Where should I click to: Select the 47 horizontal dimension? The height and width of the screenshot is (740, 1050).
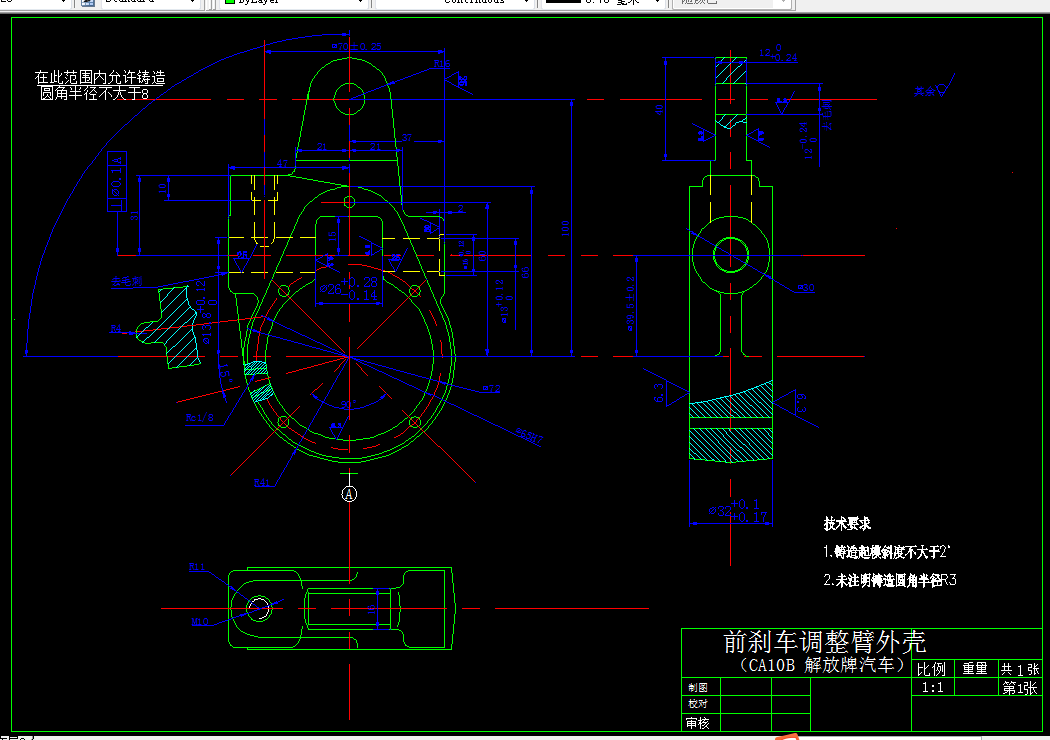(282, 163)
